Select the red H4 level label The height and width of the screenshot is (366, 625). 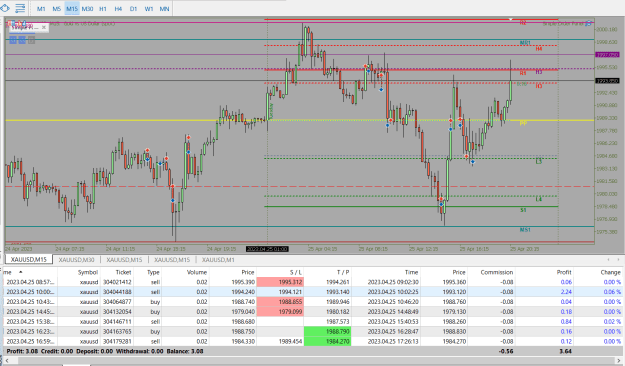pos(539,49)
